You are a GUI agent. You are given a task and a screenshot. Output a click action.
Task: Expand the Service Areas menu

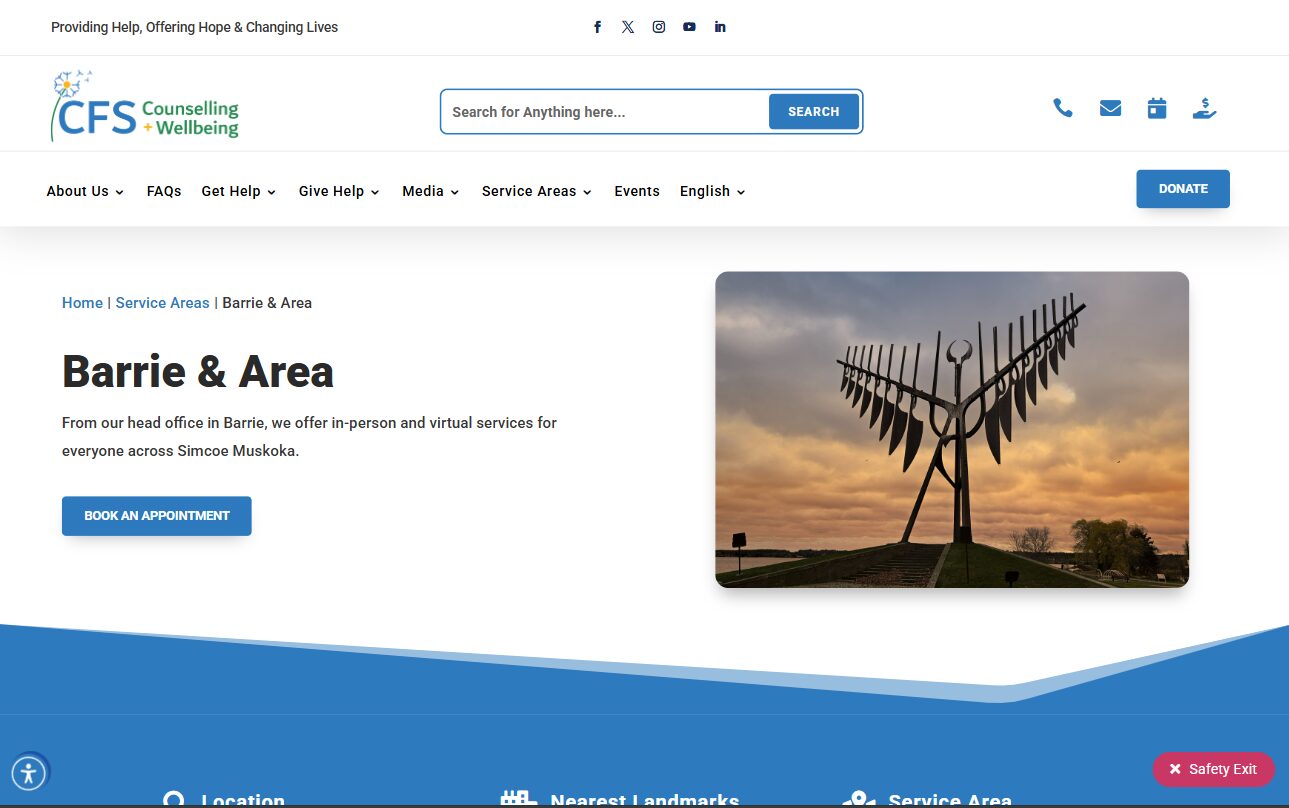(536, 191)
